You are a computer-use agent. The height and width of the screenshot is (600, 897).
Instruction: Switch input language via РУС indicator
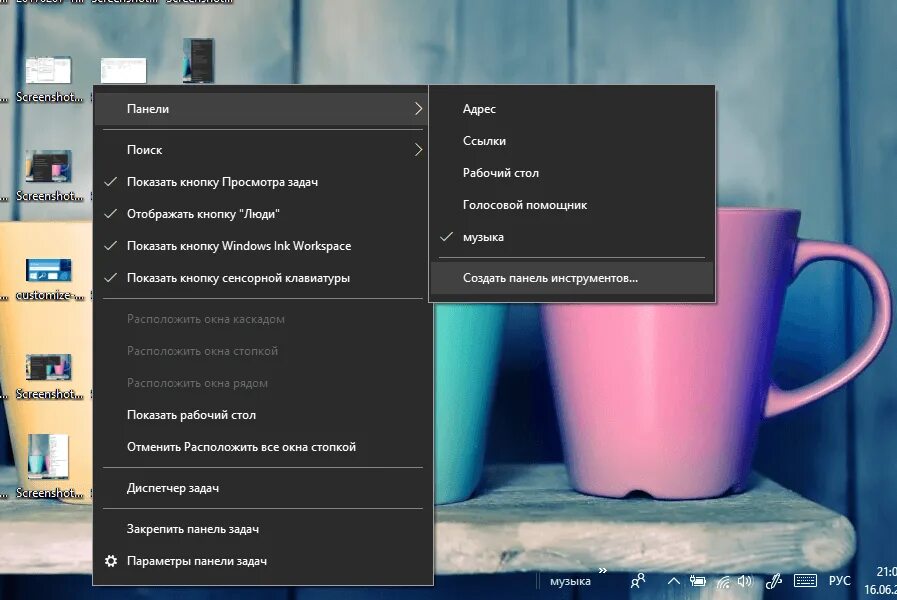click(x=839, y=581)
